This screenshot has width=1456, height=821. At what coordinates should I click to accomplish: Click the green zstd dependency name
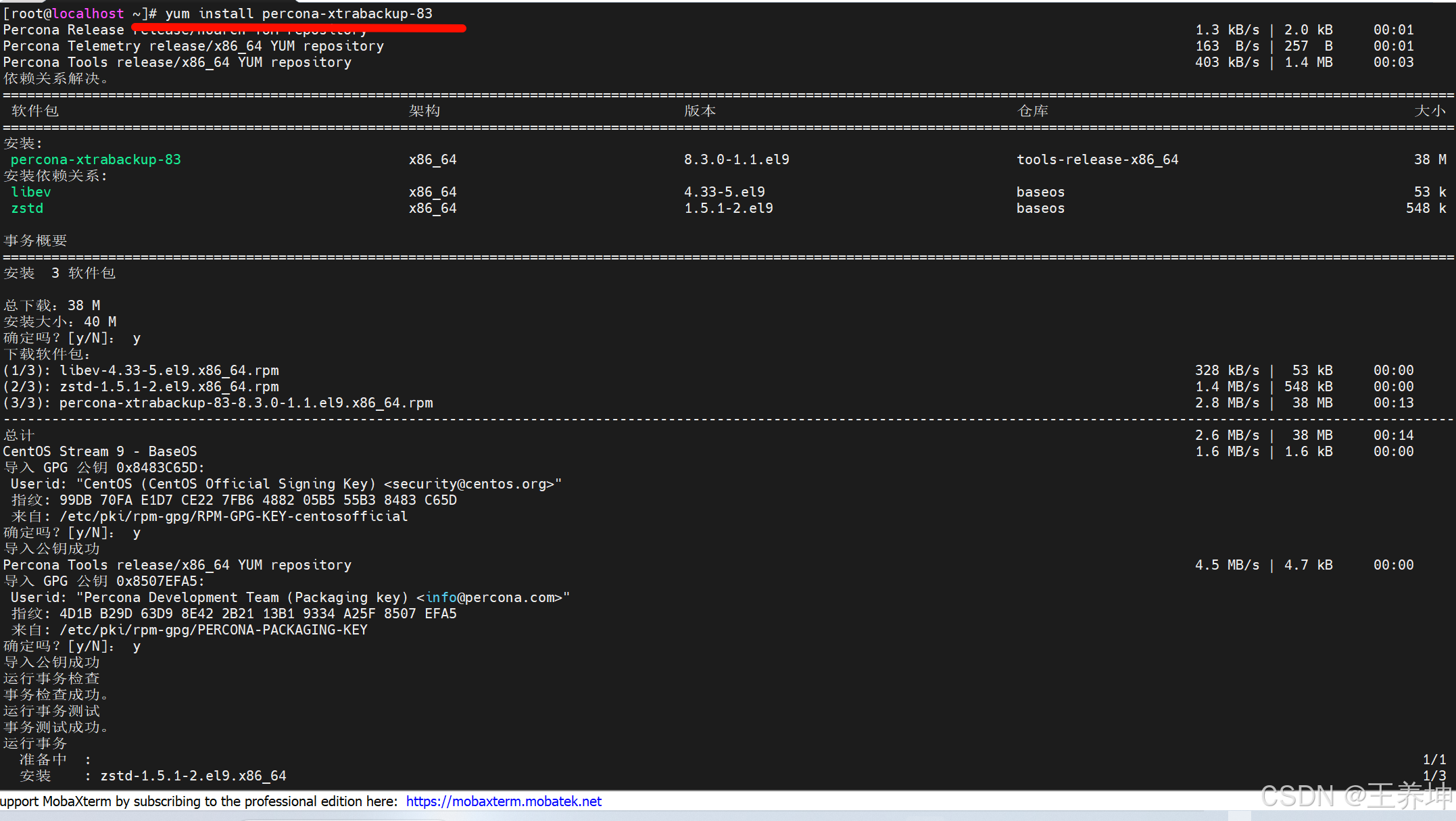pos(27,208)
